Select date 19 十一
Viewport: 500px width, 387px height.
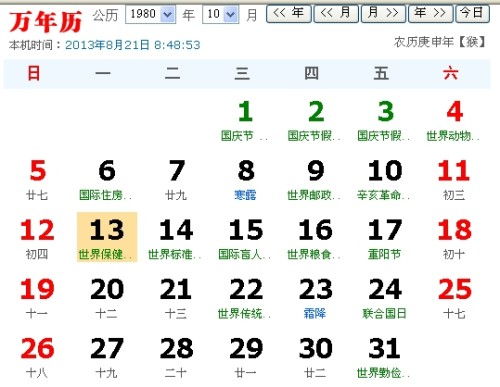coord(37,299)
